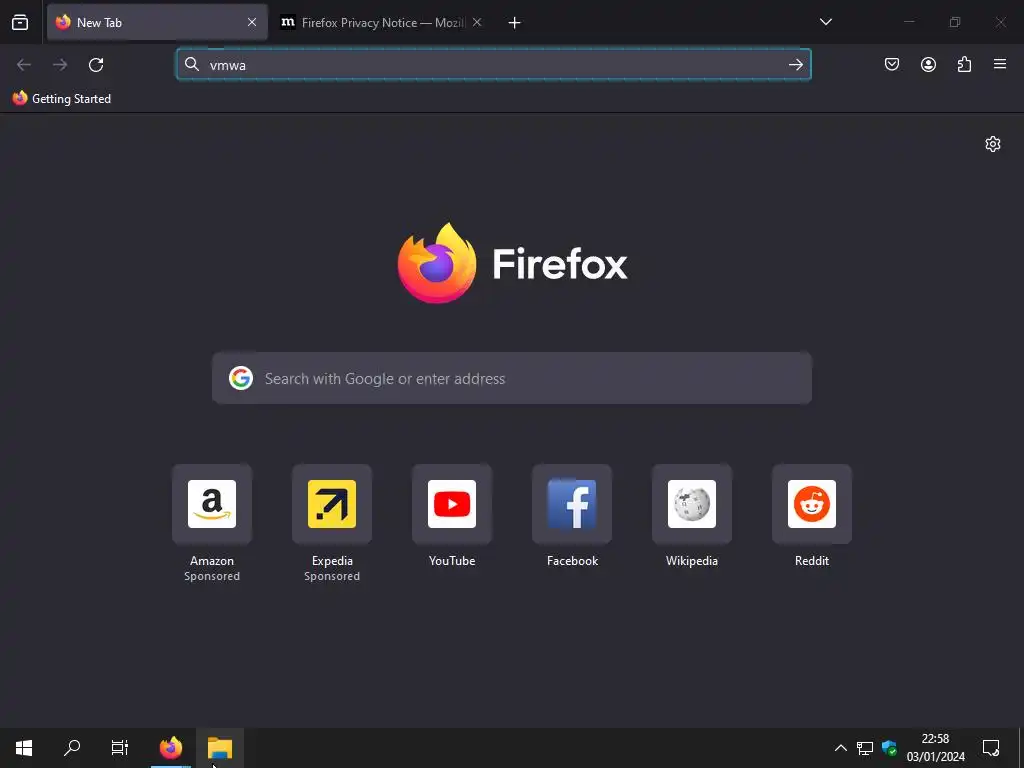Go back one page
Screen dimensions: 1024x768
point(24,65)
